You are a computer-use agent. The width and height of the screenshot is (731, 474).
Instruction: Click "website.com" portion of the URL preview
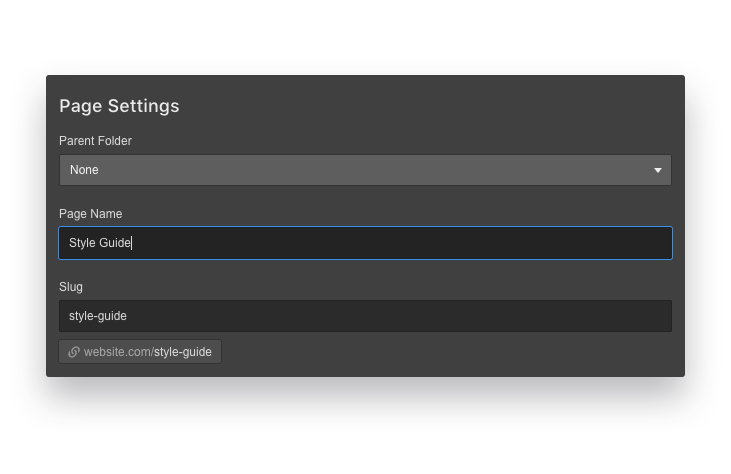[x=116, y=352]
